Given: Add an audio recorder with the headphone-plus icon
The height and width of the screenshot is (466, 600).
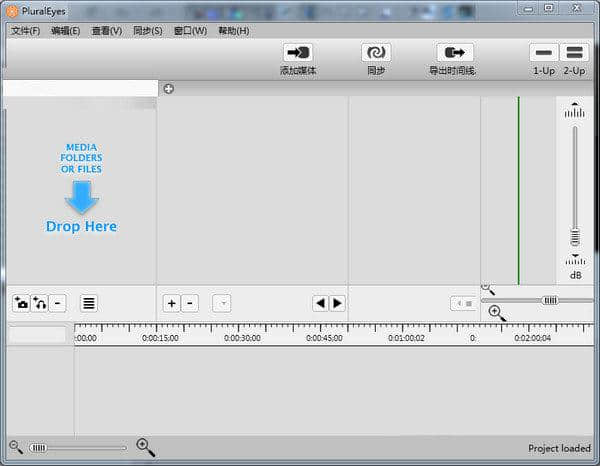Looking at the screenshot, I should [x=40, y=303].
